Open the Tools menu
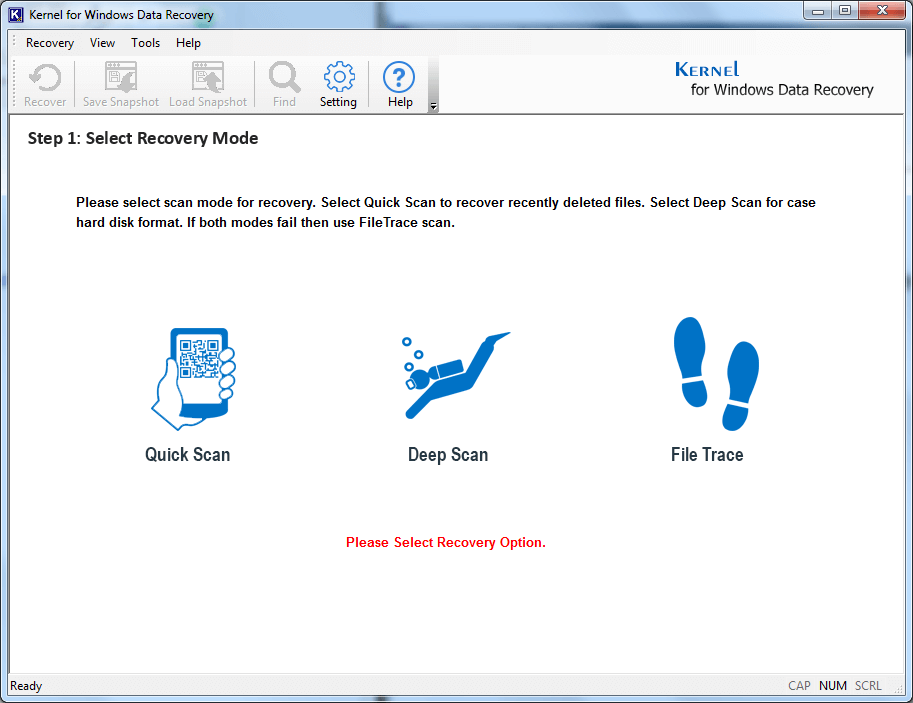 click(146, 43)
